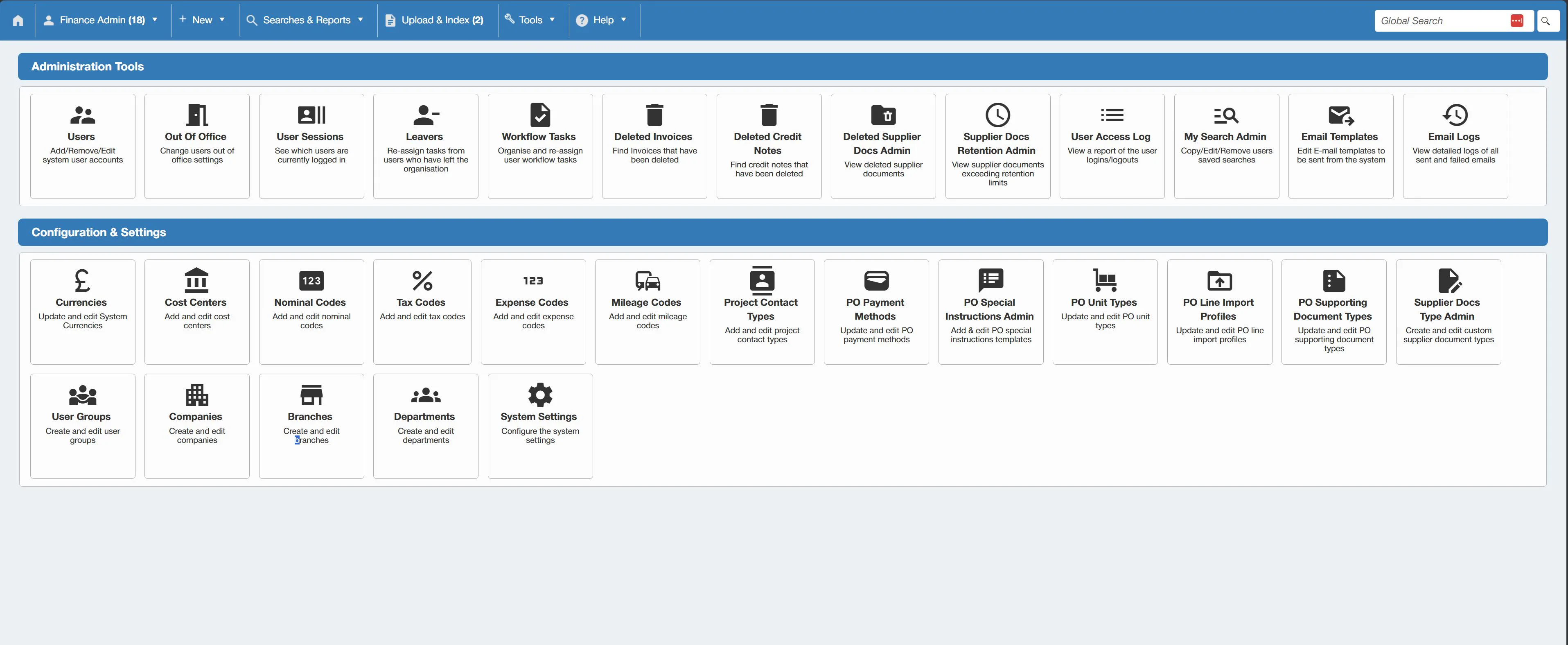Click the Tax Codes percent icon
The height and width of the screenshot is (645, 1568).
422,280
